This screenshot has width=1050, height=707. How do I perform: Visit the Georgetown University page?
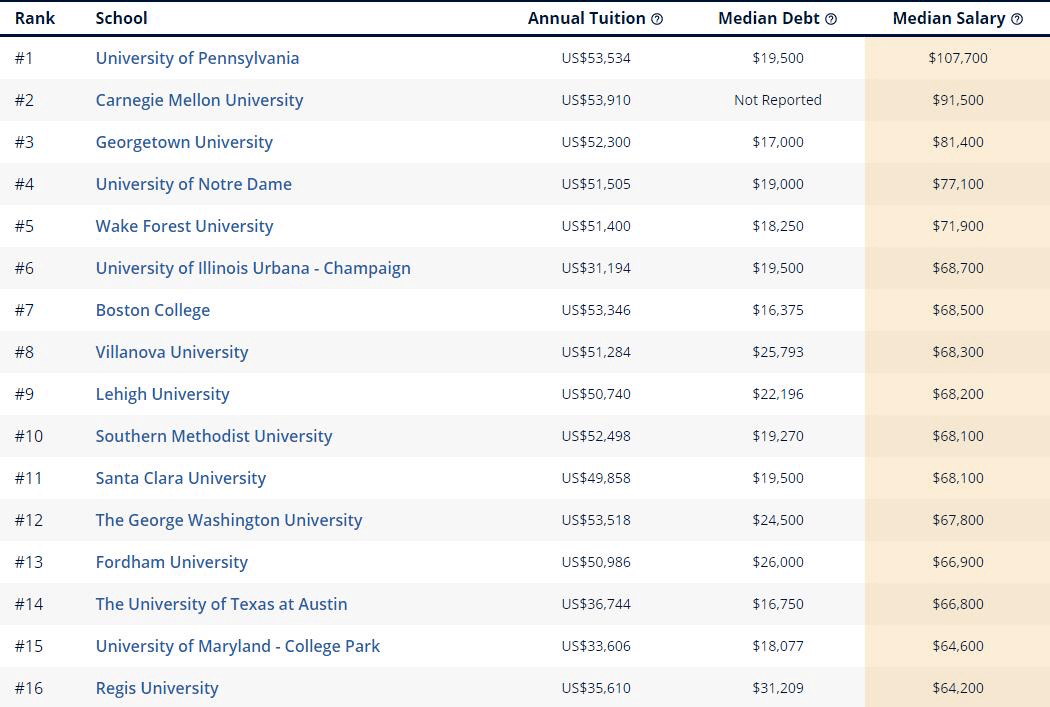(x=184, y=142)
